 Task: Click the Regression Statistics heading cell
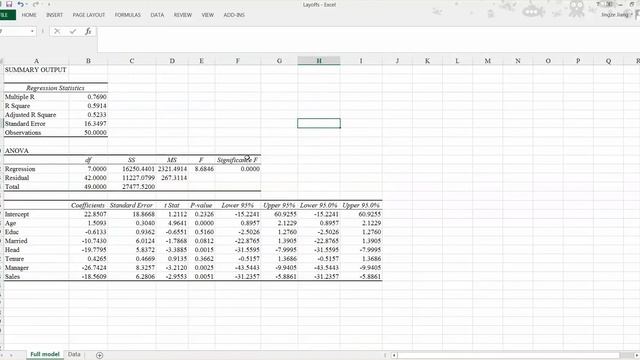coord(55,88)
